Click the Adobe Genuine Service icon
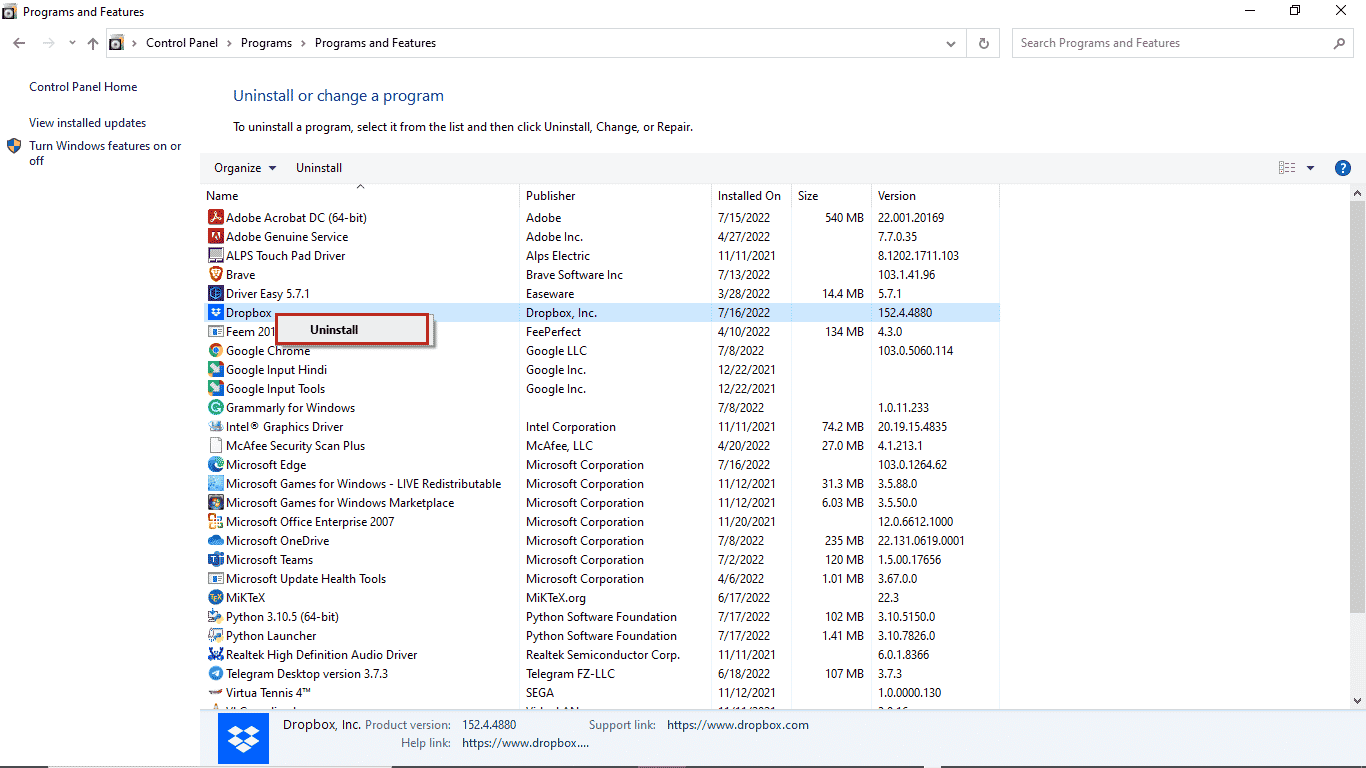The image size is (1366, 768). (215, 236)
